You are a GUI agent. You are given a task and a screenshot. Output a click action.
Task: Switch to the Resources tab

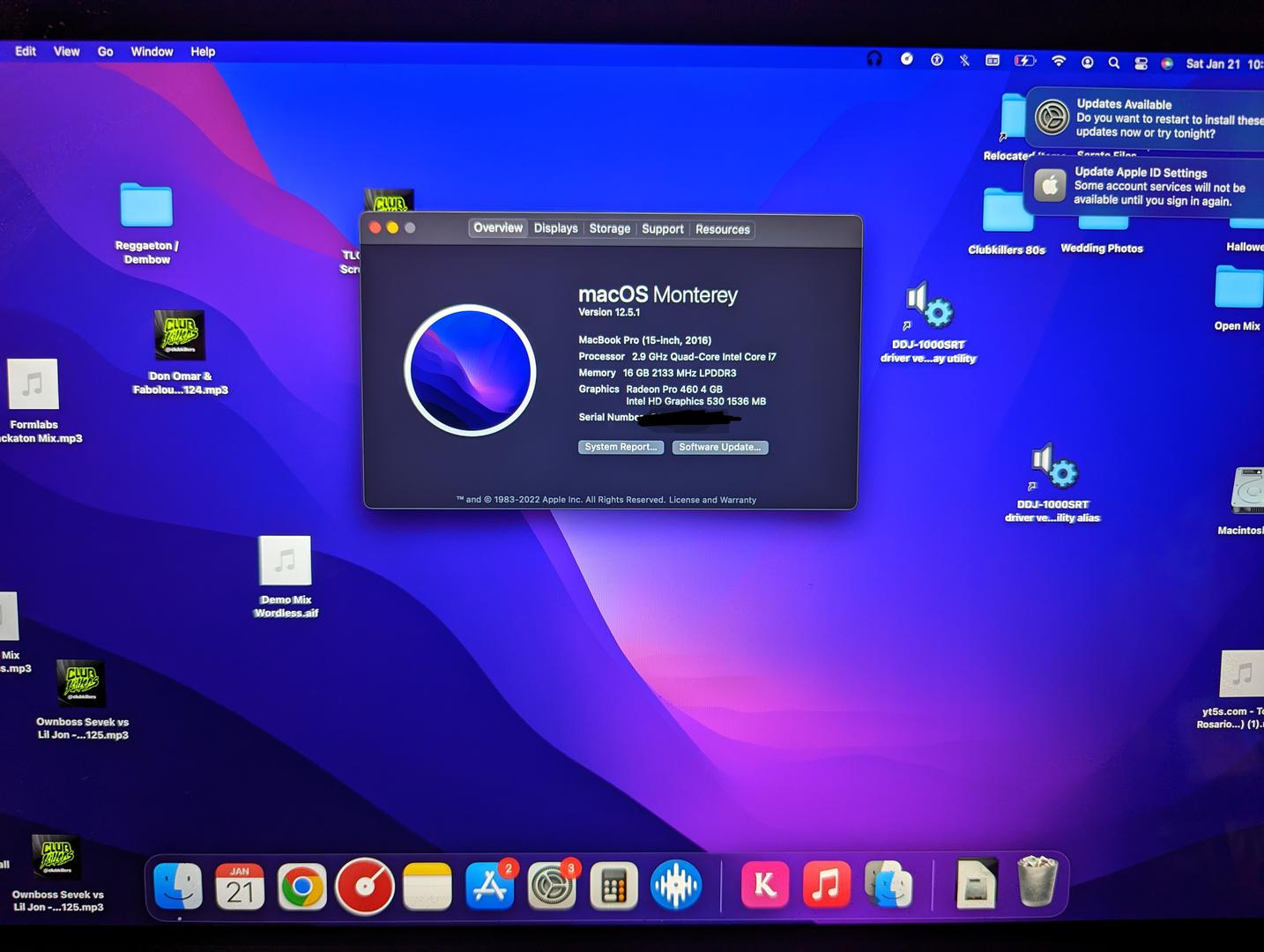(x=723, y=229)
